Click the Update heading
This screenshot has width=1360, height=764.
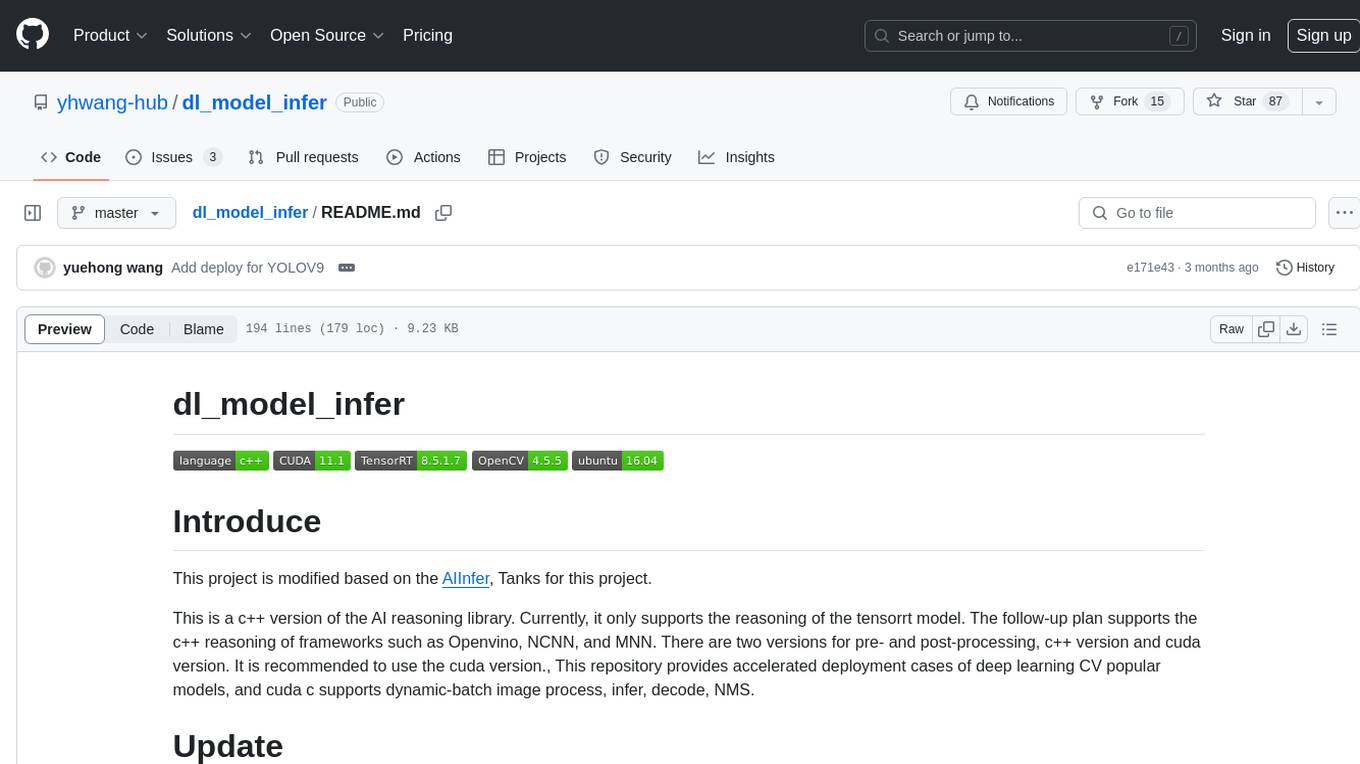point(228,746)
